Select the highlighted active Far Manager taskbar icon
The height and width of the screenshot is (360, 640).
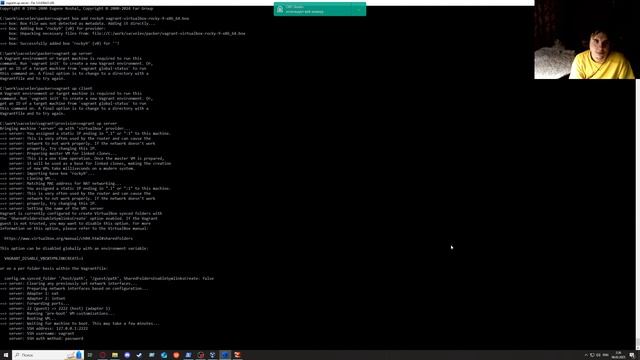225,355
